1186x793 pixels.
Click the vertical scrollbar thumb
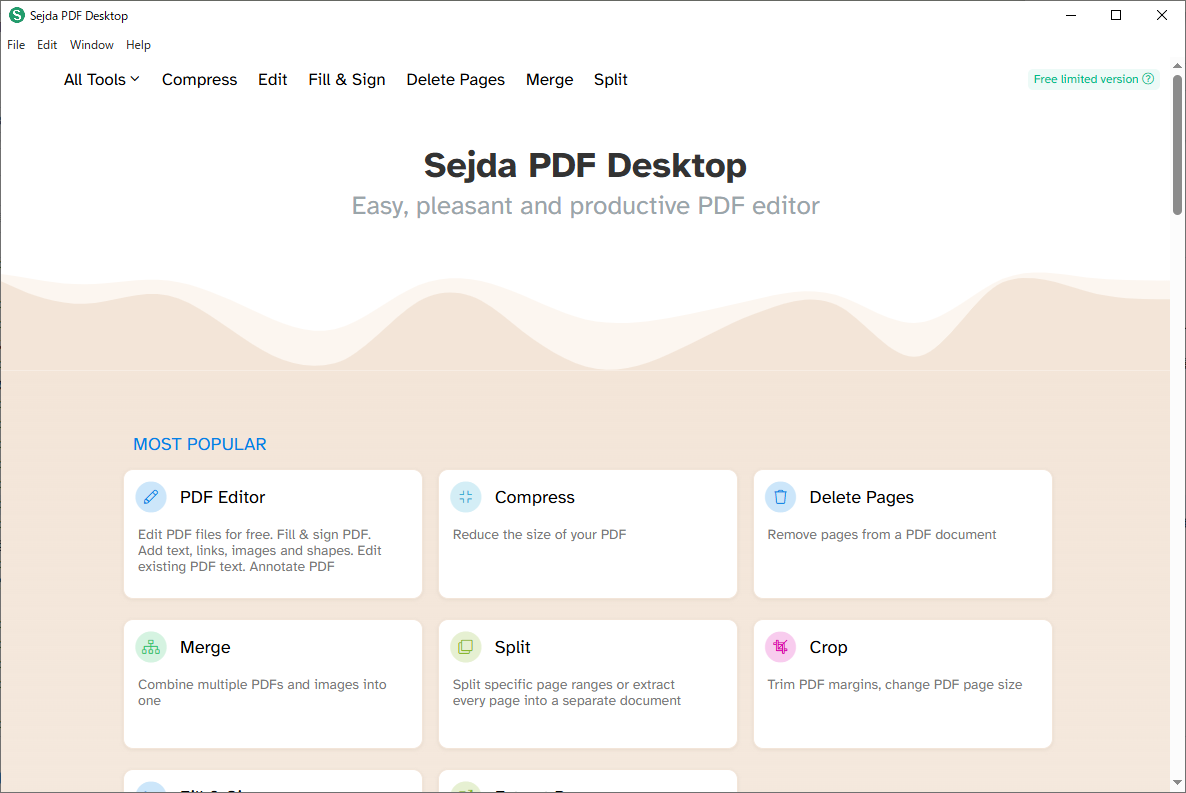click(x=1178, y=144)
